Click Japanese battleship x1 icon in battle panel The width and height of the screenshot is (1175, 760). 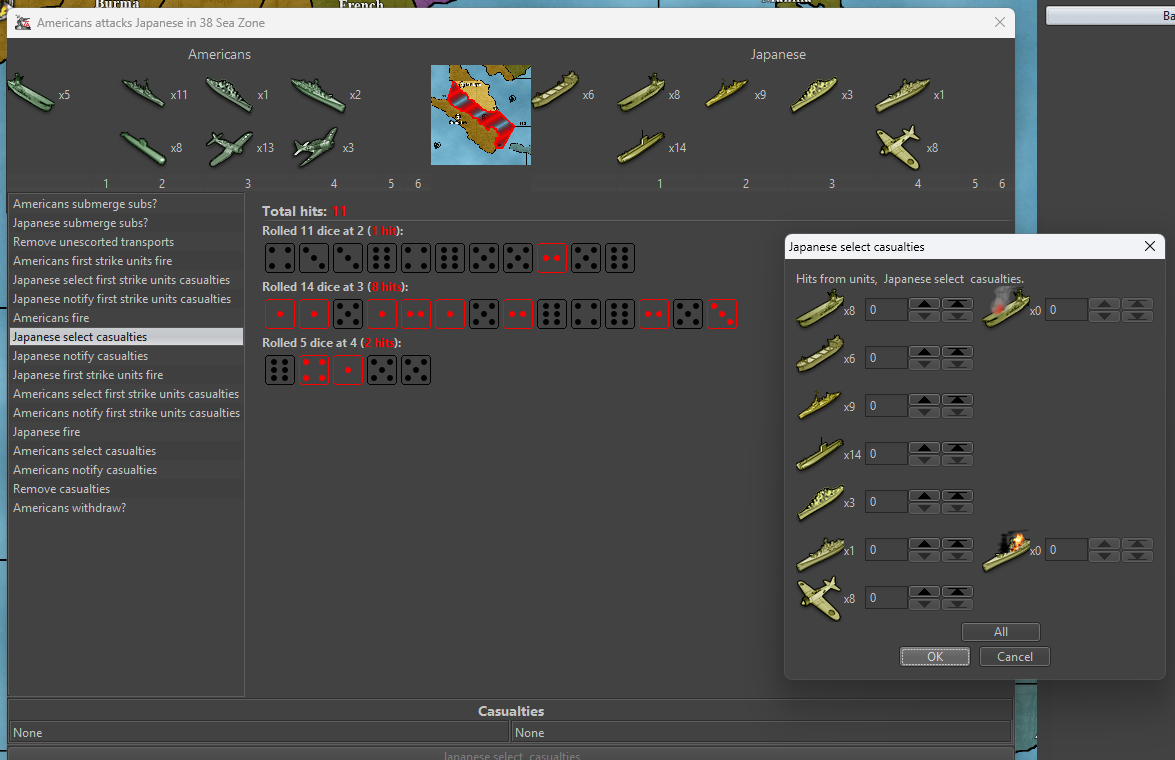(x=903, y=94)
